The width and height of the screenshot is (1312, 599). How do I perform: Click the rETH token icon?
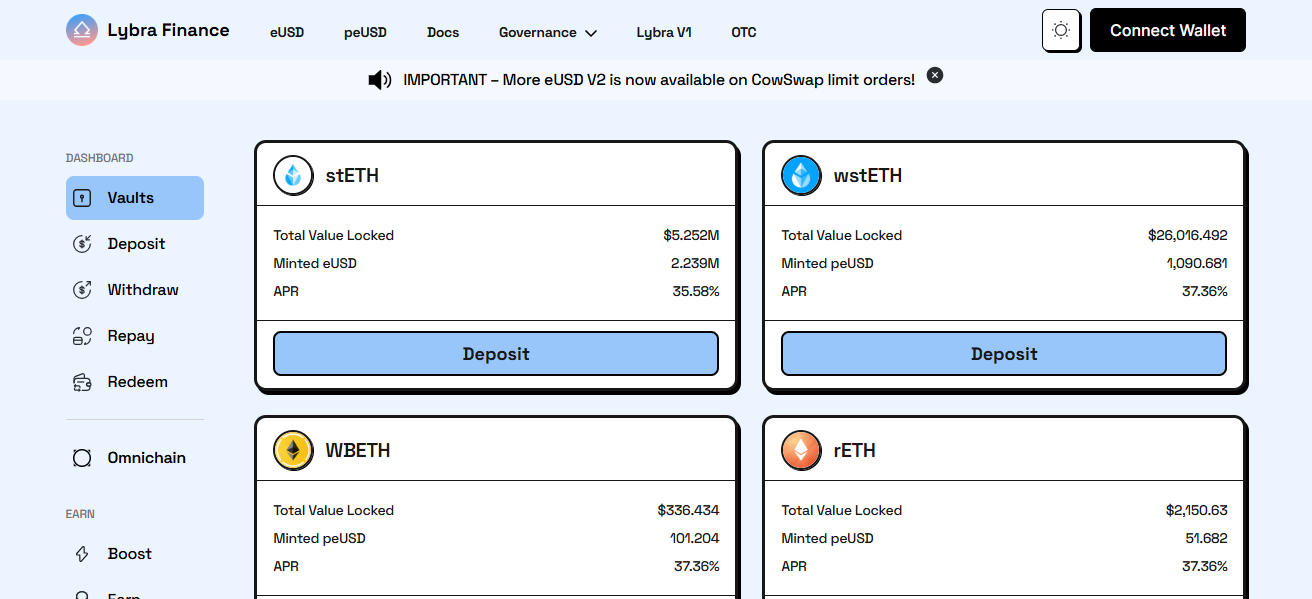pyautogui.click(x=802, y=451)
